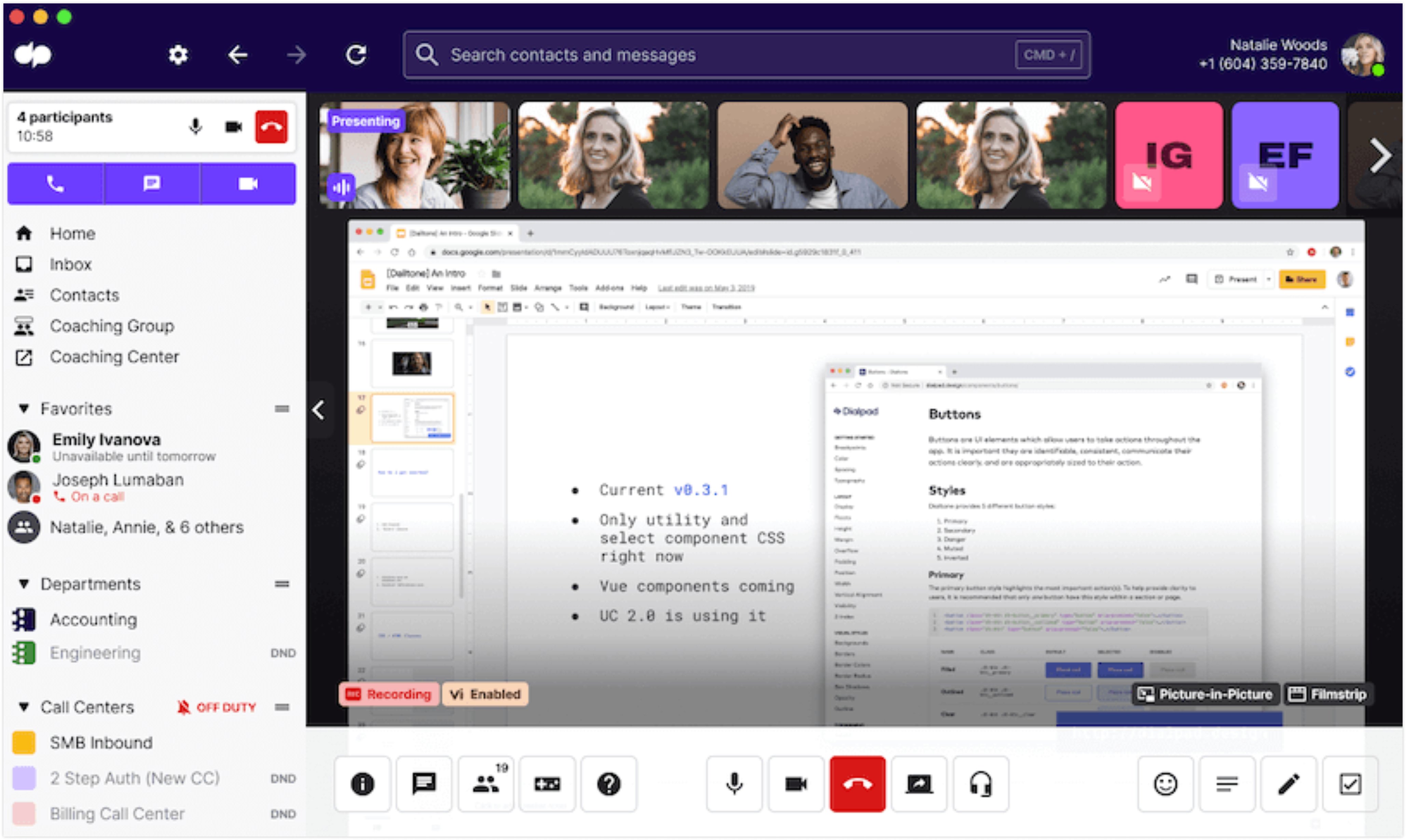Open the ticket icon in meeting toolbar

click(x=547, y=784)
